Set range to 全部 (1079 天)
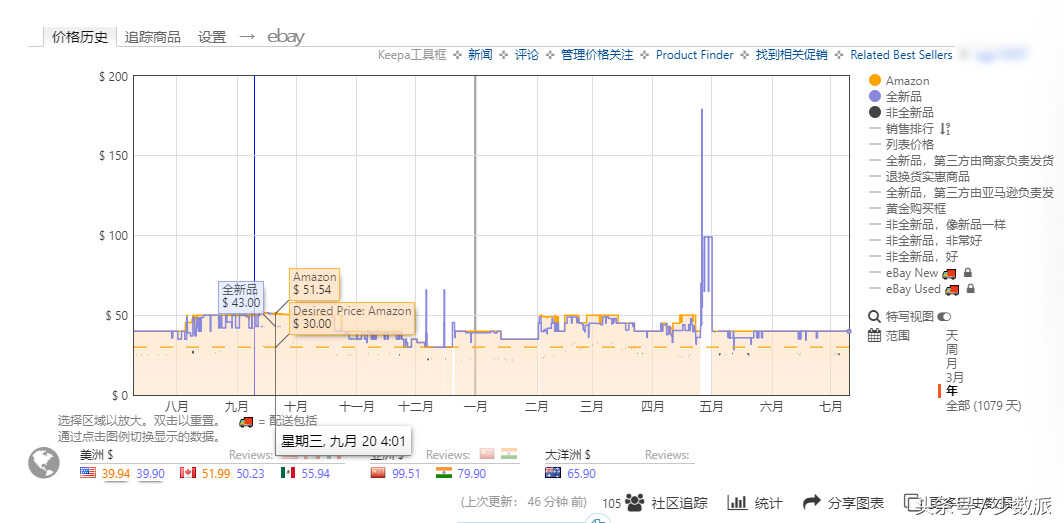Image resolution: width=1064 pixels, height=523 pixels. [x=983, y=406]
